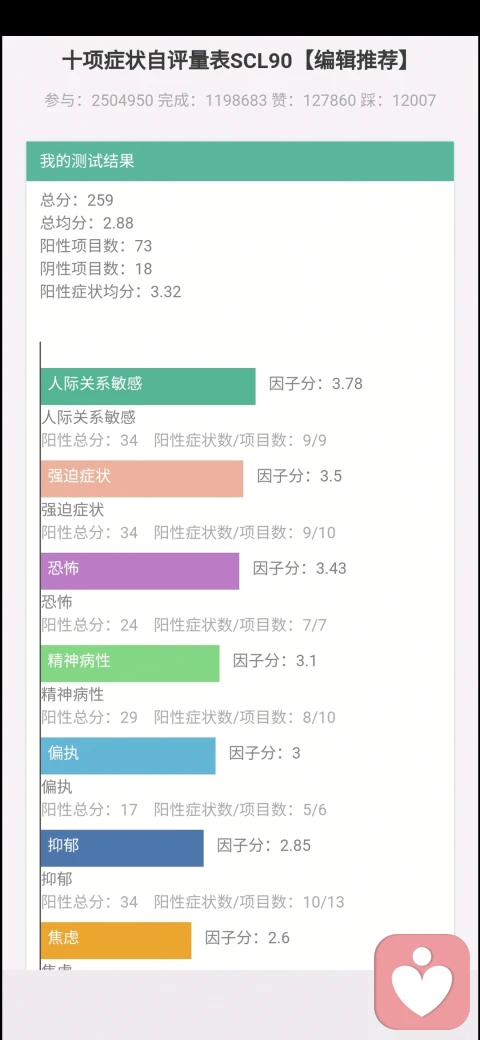Image resolution: width=480 pixels, height=1040 pixels.
Task: Click the 总分 259 line
Action: click(77, 200)
